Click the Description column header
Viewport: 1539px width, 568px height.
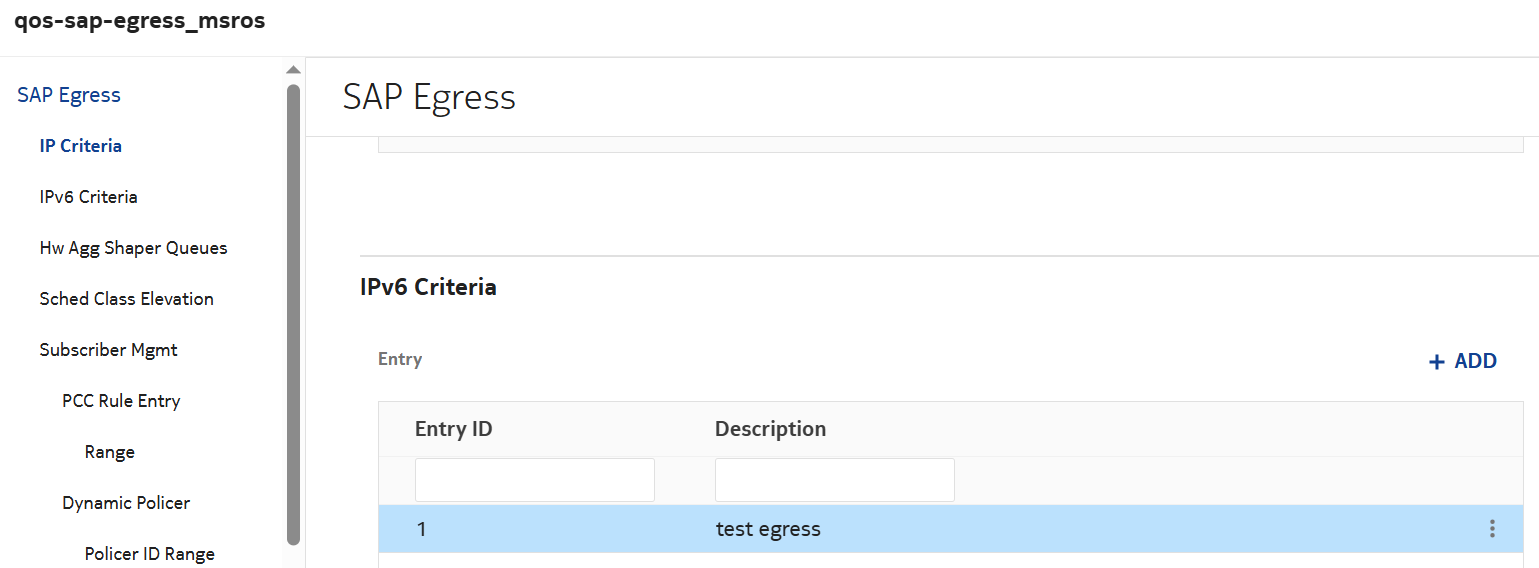pyautogui.click(x=770, y=429)
